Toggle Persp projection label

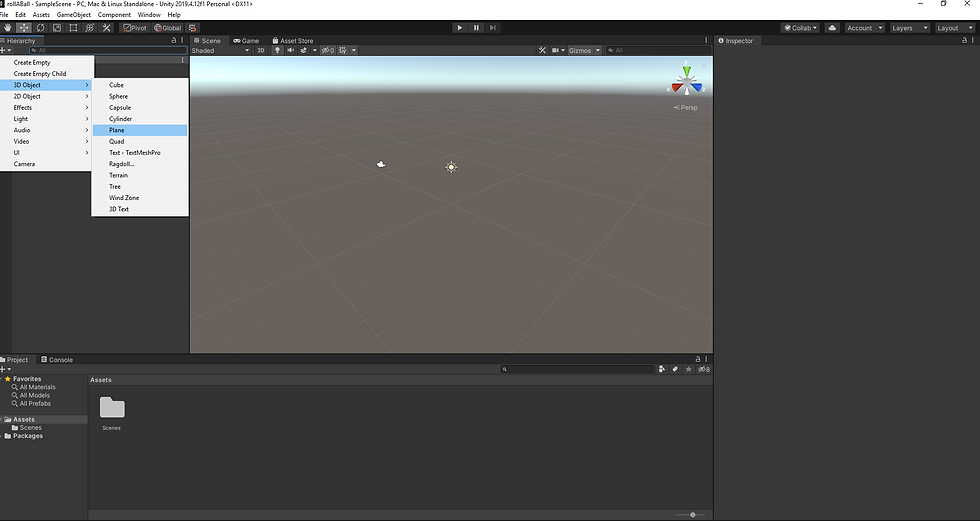(686, 107)
